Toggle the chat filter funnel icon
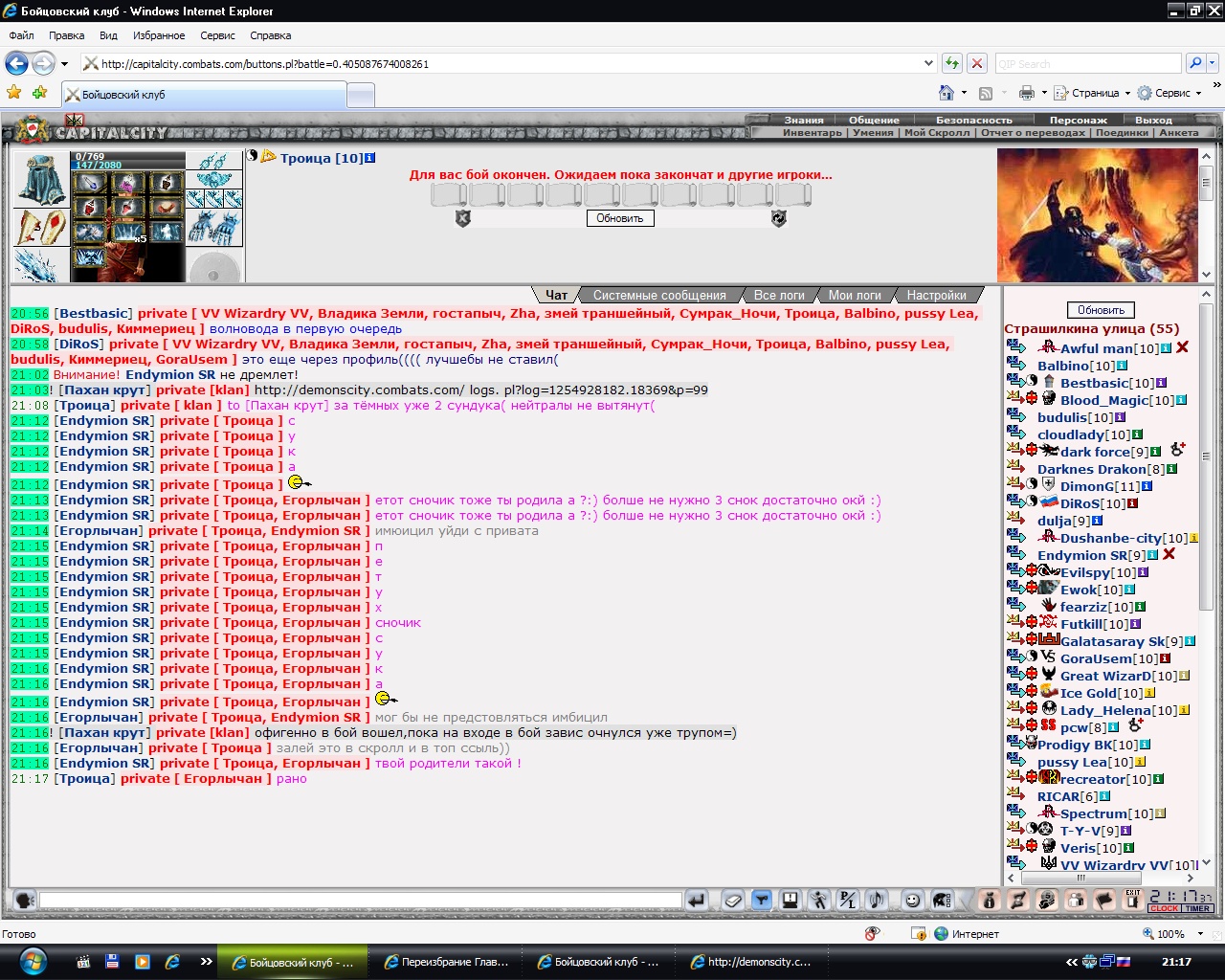Viewport: 1225px width, 980px height. (762, 900)
